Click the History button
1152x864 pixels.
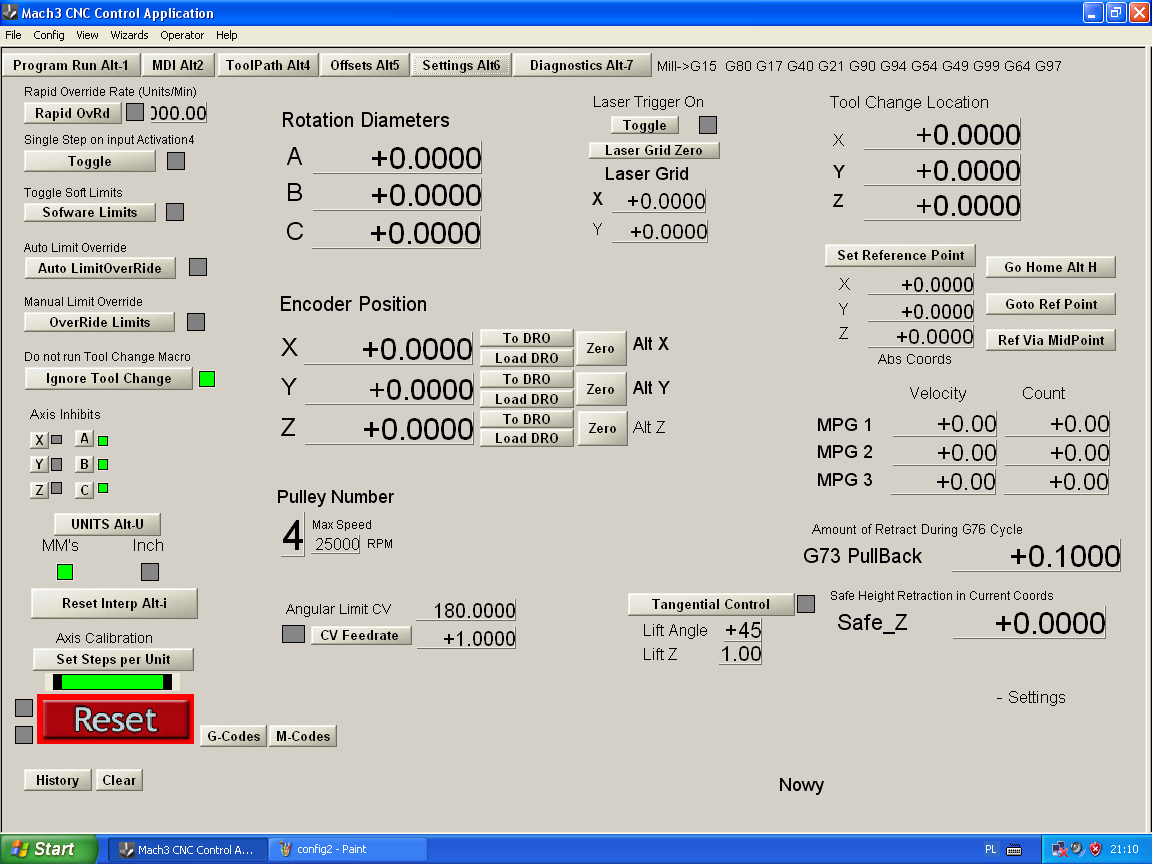[x=57, y=780]
